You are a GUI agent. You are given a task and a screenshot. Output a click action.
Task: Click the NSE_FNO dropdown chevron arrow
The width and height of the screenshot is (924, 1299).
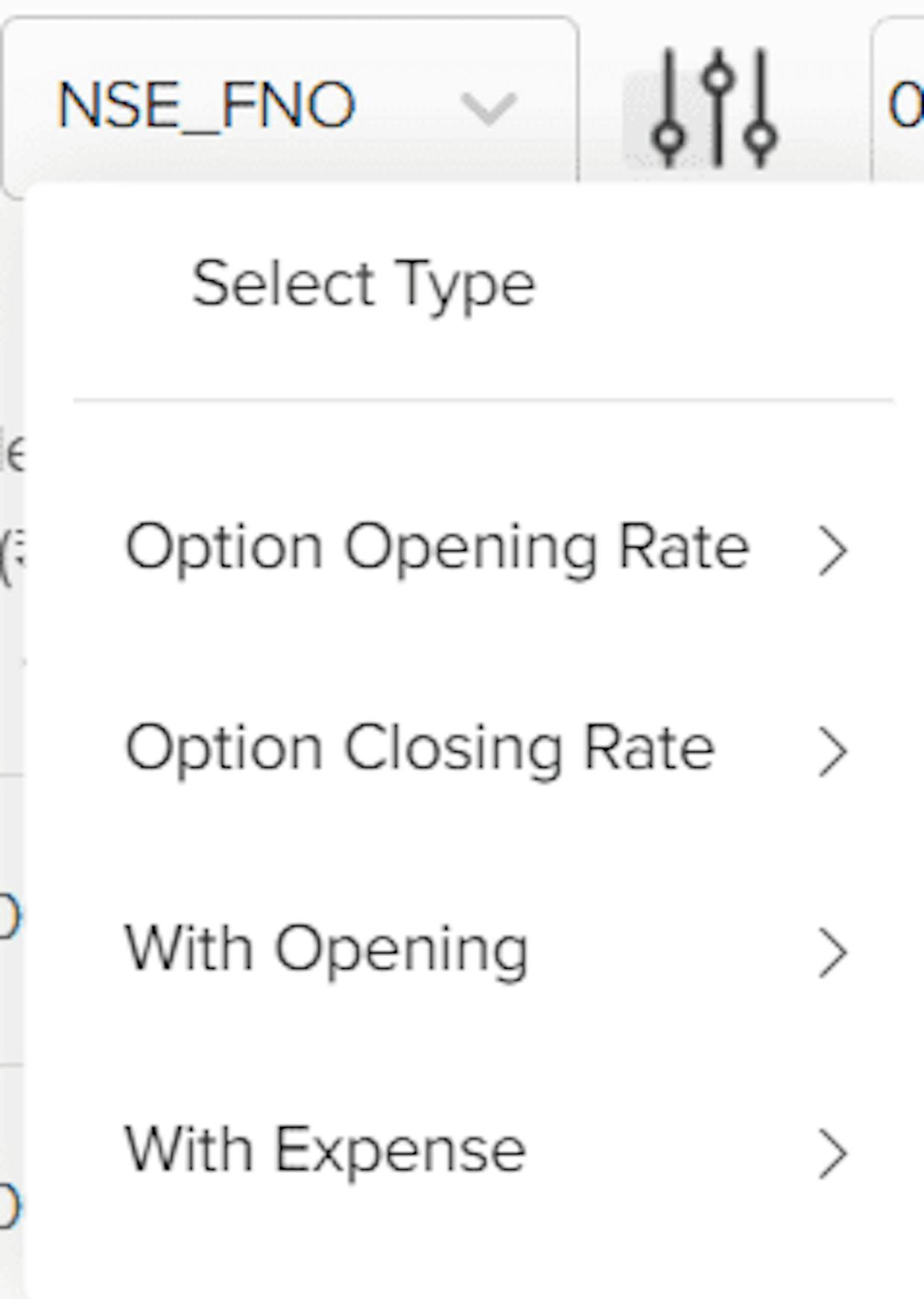(x=489, y=109)
